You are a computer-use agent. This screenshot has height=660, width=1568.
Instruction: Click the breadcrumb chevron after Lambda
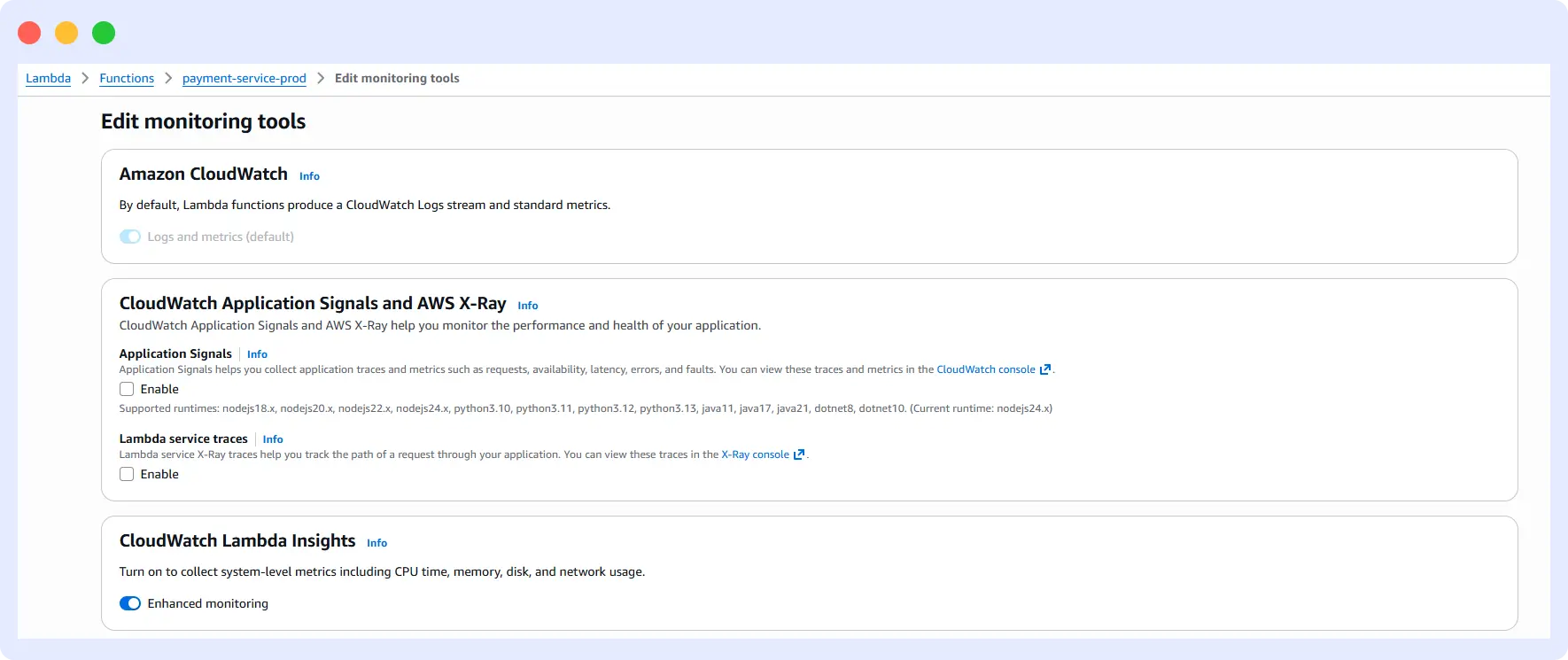tap(85, 78)
